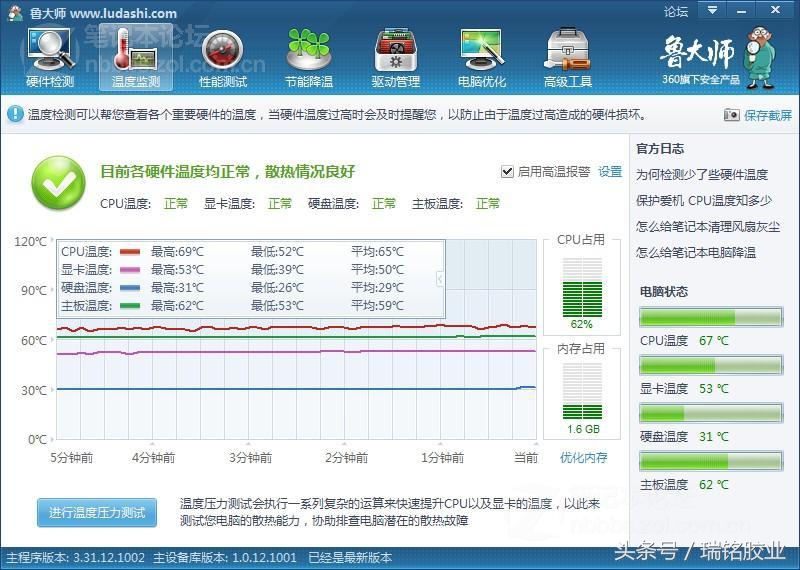Open the title bar dropdown menu arrow
800x570 pixels.
[x=713, y=10]
